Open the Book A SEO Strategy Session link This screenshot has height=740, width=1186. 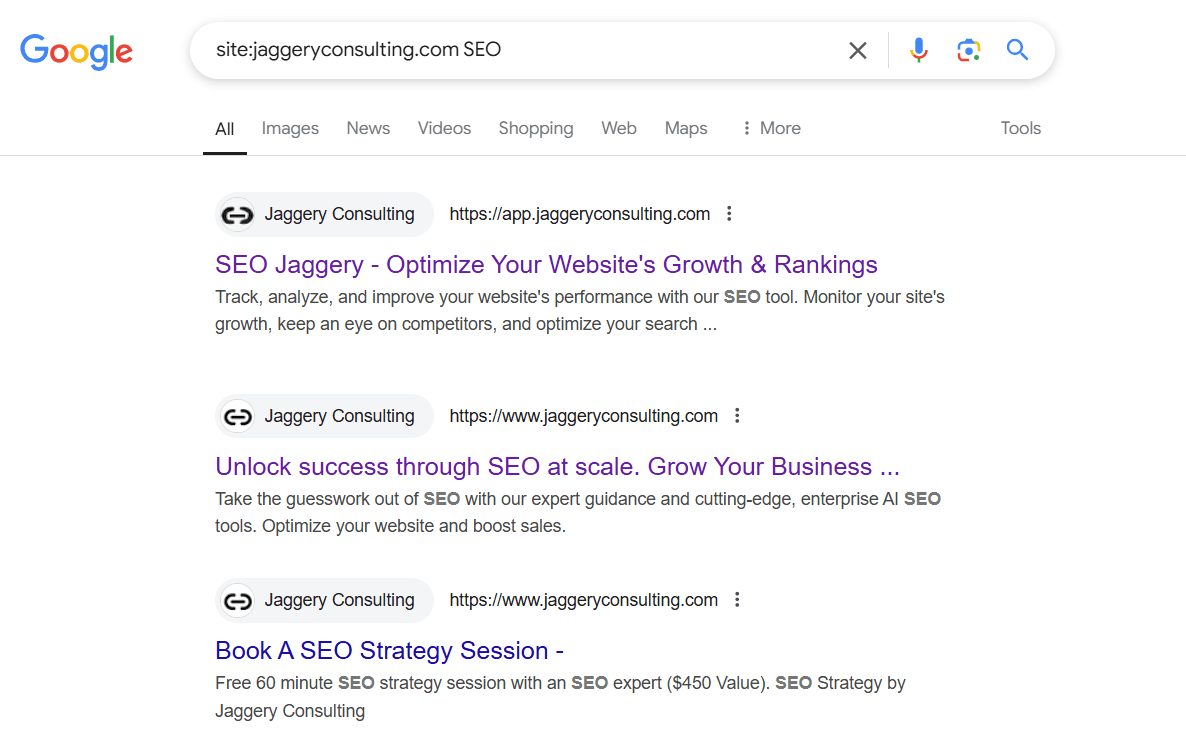[x=388, y=650]
